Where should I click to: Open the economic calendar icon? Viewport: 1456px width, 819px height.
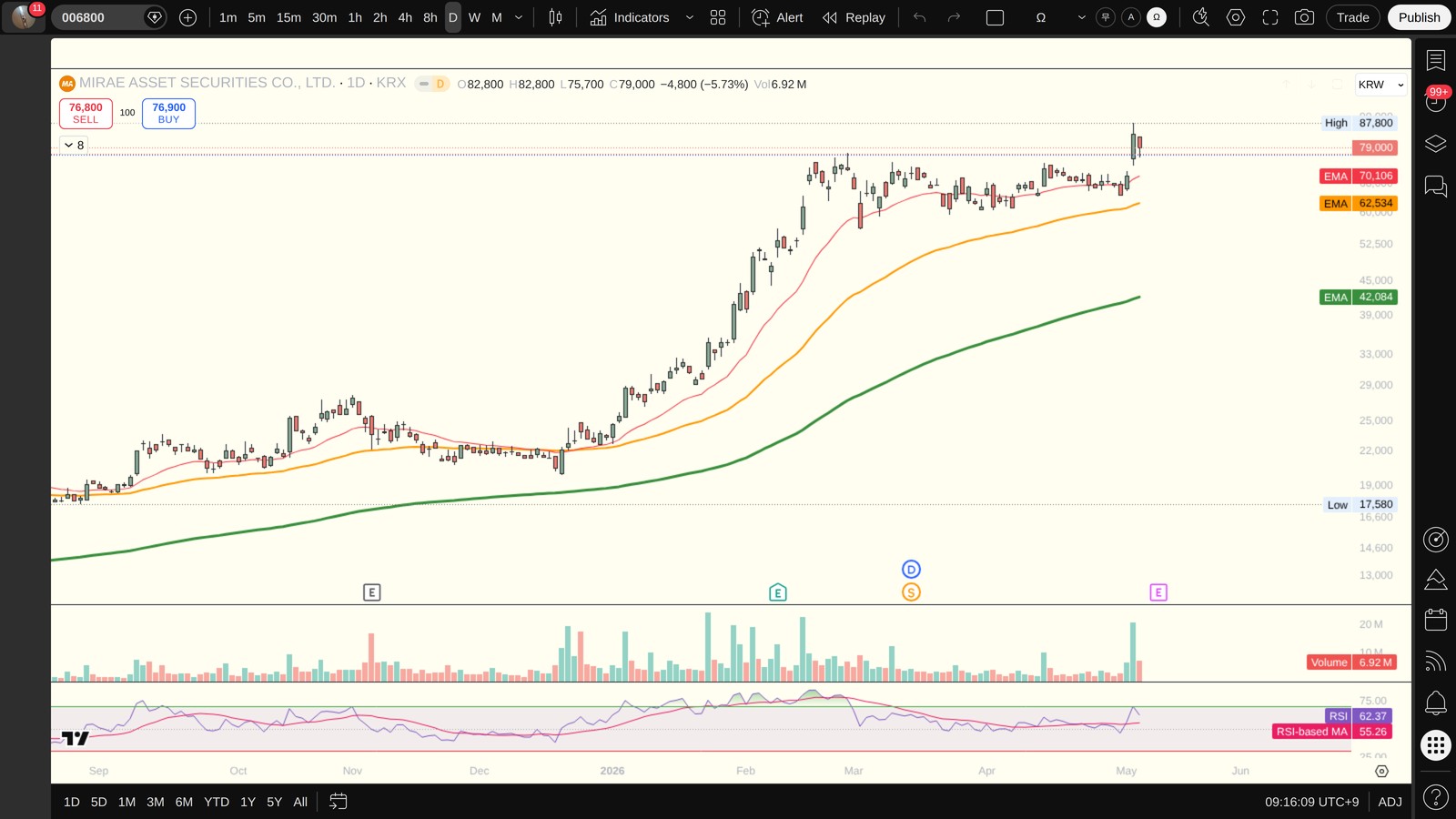click(1436, 620)
